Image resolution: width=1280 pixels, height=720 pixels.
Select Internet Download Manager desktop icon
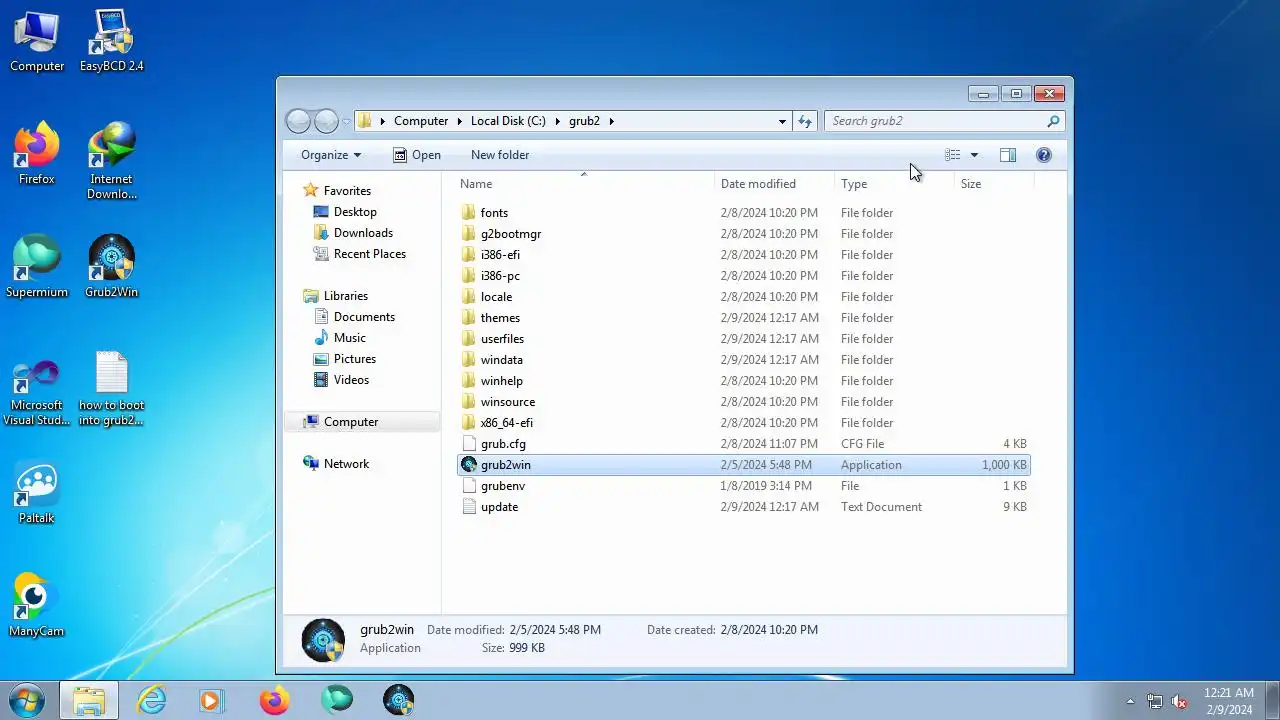coord(111,162)
